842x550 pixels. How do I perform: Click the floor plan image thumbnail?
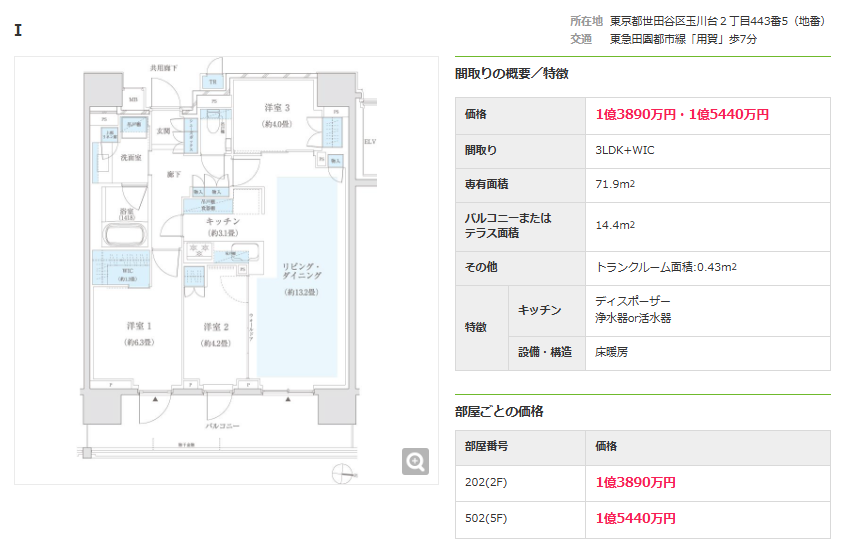pos(226,270)
